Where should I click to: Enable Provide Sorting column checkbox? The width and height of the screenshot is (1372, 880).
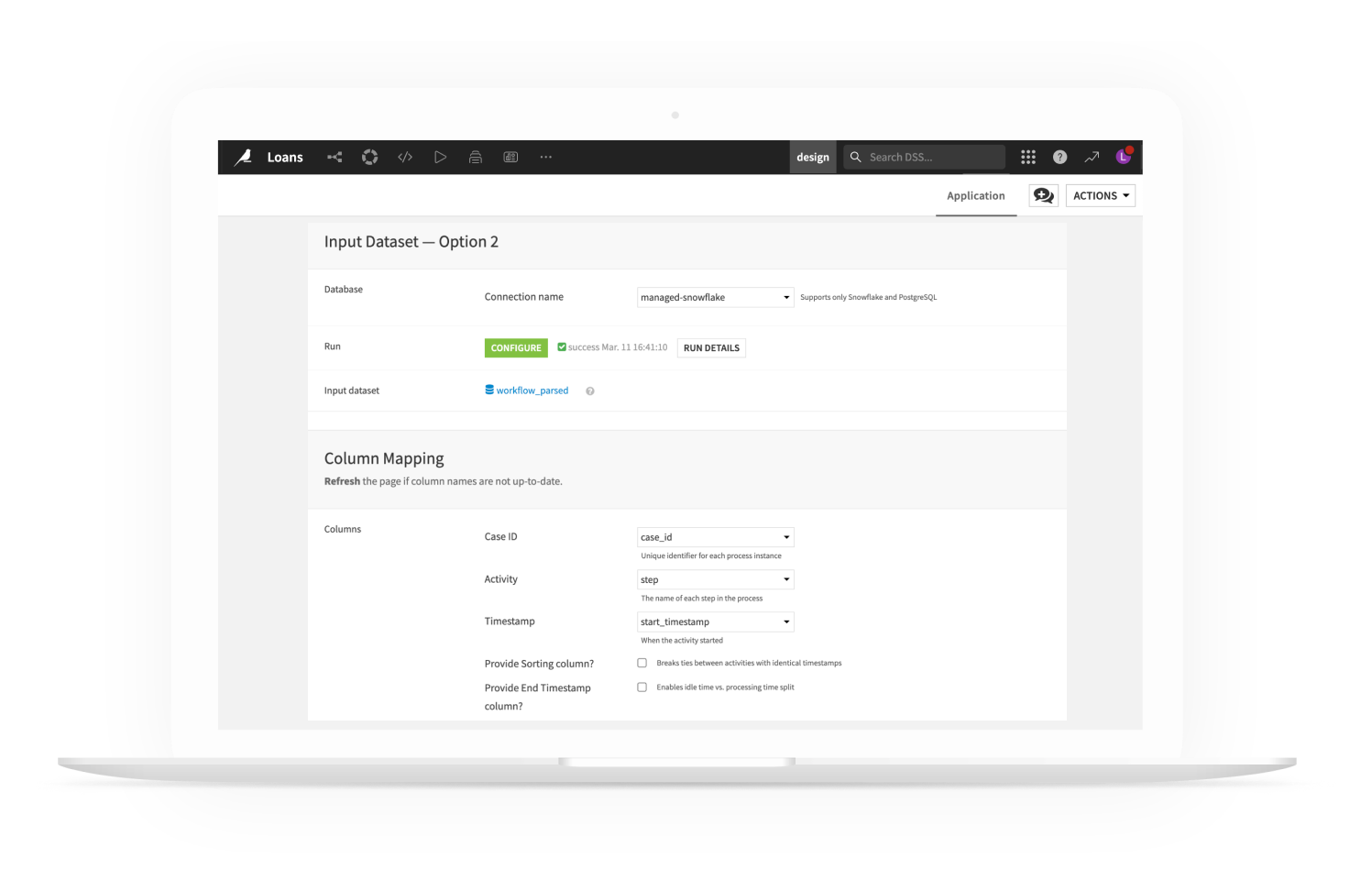pos(642,663)
